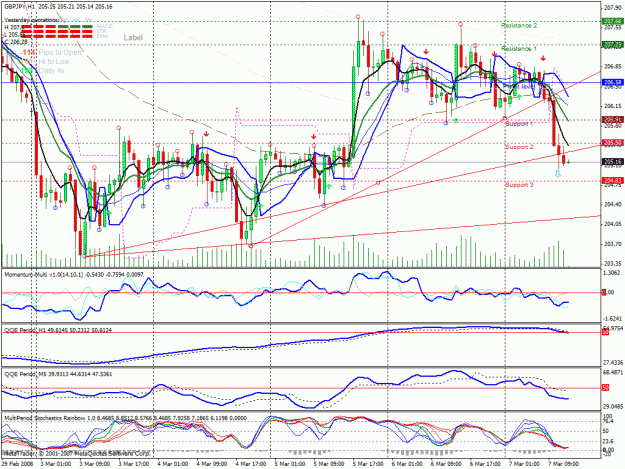Screen dimensions: 625x469
Task: Click the 6 Mar 09:00 time axis label
Action: (446, 464)
